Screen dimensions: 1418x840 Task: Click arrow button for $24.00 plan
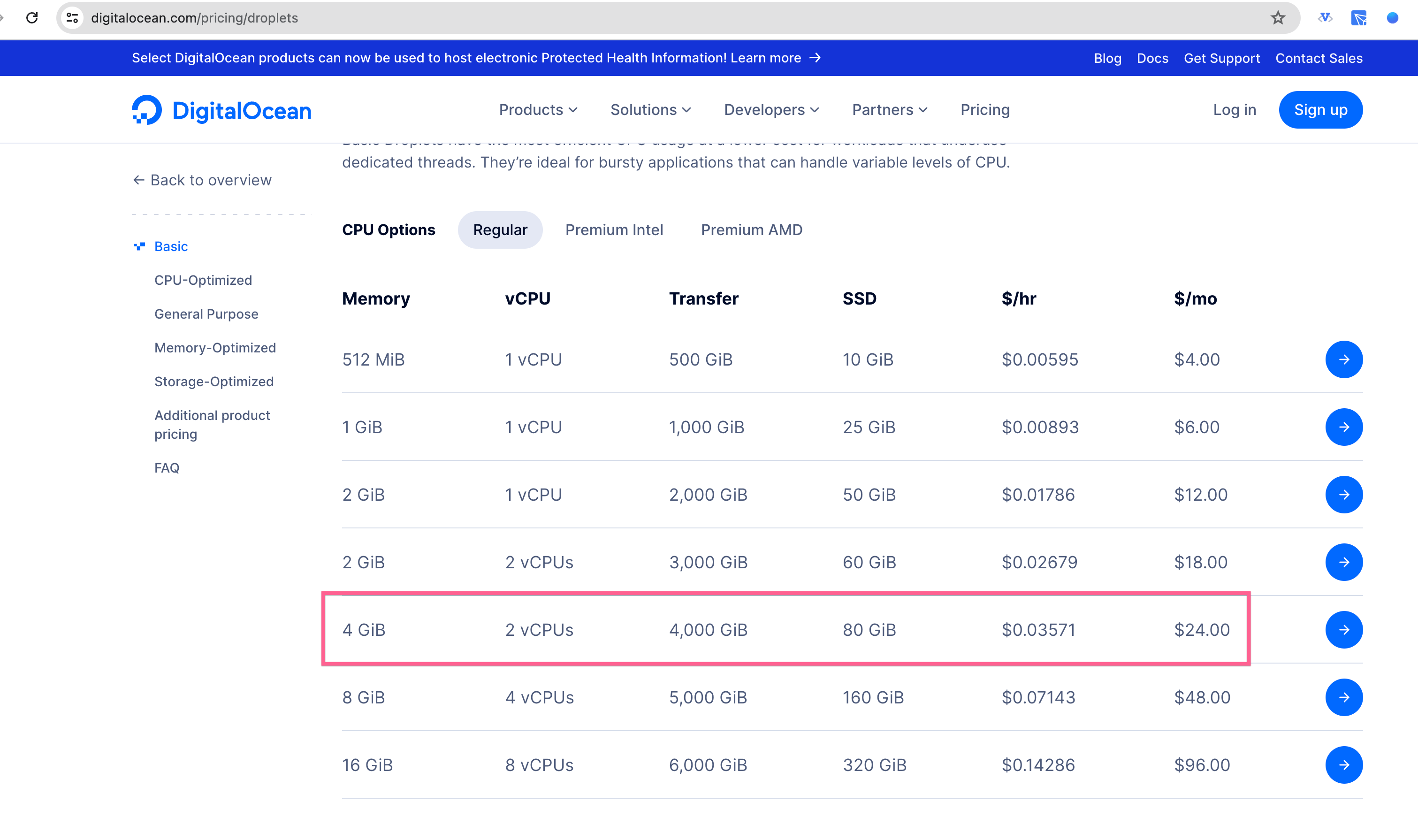point(1343,629)
